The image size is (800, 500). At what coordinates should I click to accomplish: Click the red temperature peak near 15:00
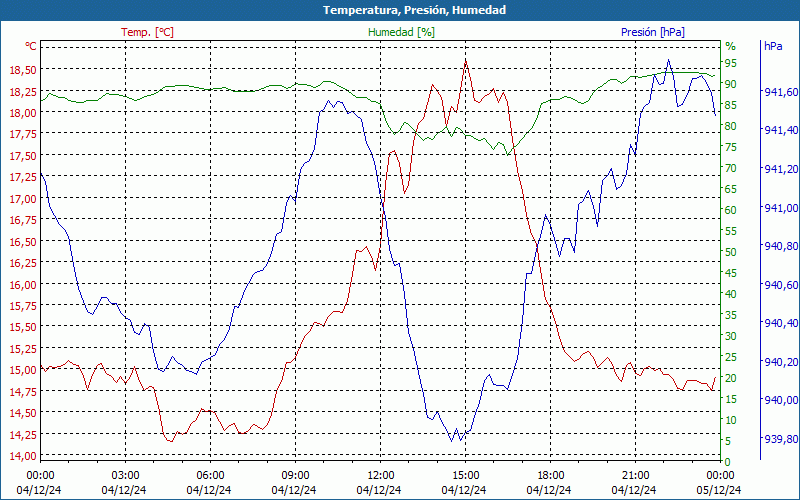[466, 61]
